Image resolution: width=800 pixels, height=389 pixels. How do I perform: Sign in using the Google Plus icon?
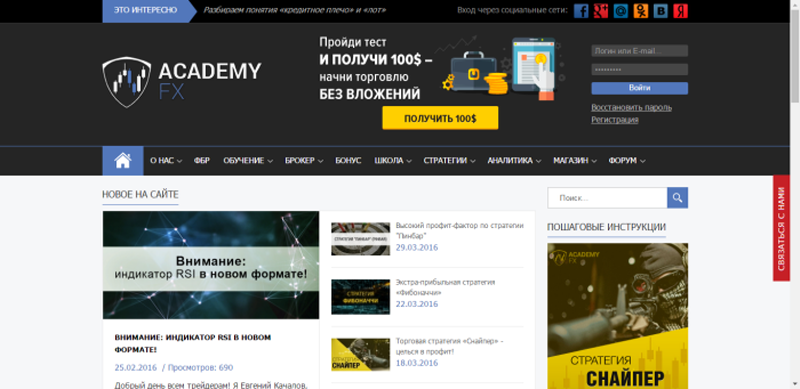tap(601, 11)
